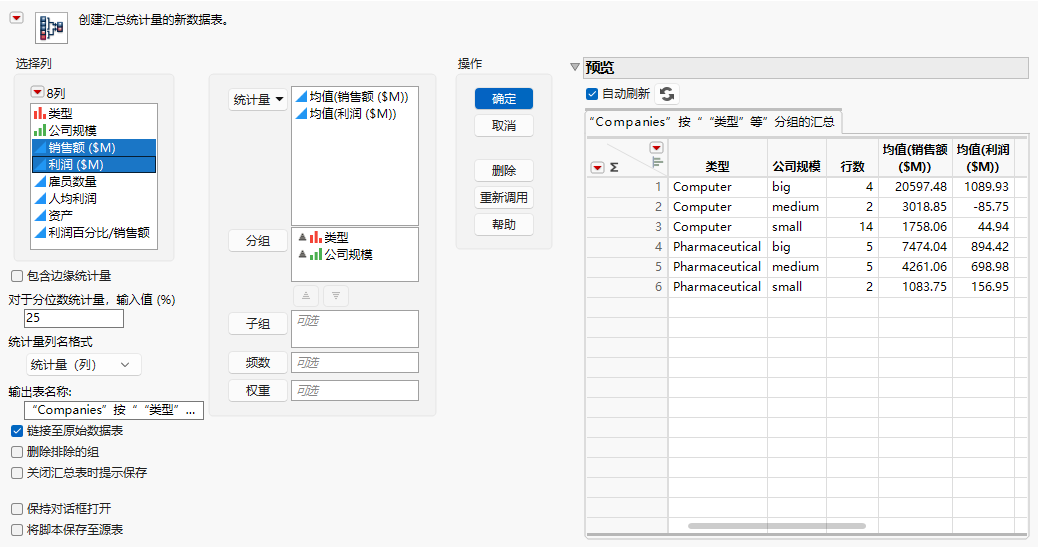Click the 分组 button

(x=258, y=241)
